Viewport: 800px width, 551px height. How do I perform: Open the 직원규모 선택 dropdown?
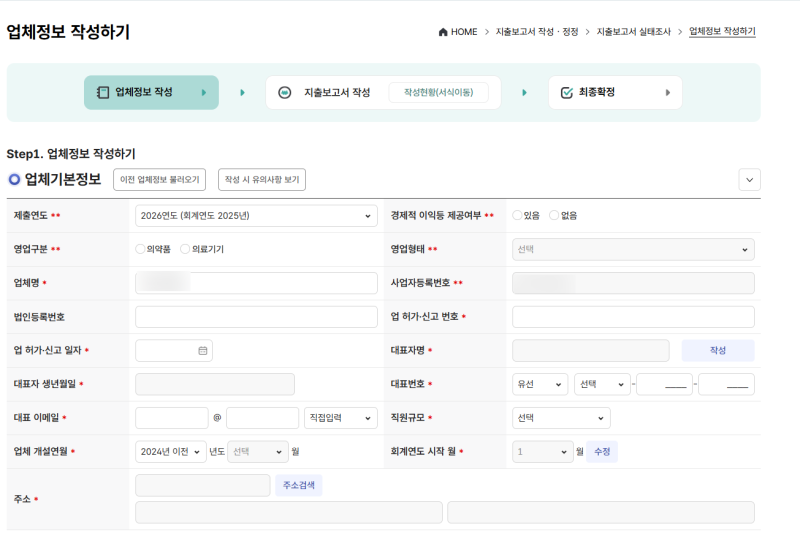(x=561, y=418)
